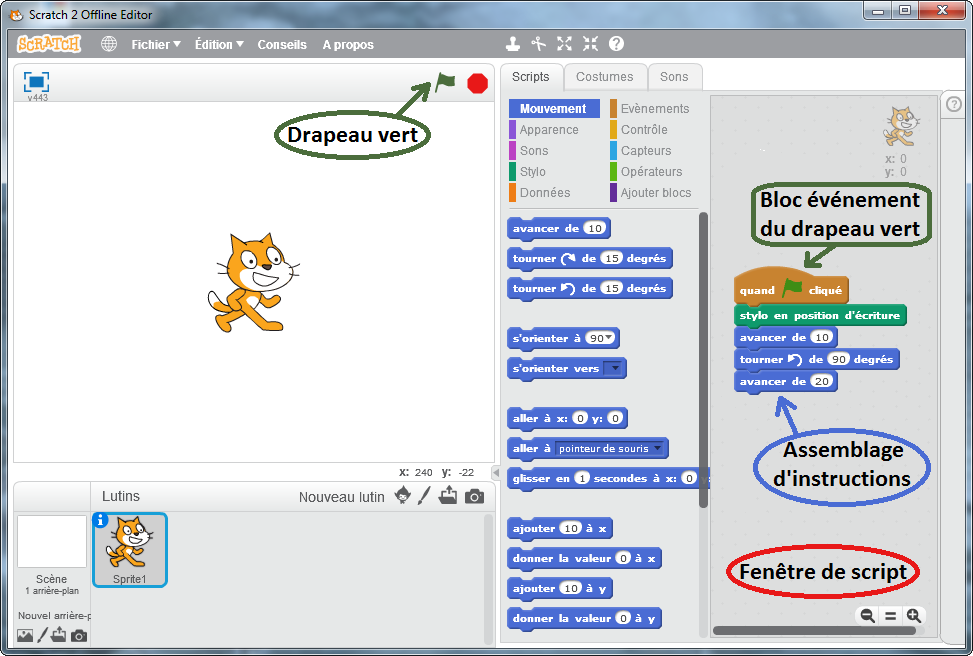Select the Duplicate stamp tool
Image resolution: width=973 pixels, height=656 pixels.
point(513,44)
